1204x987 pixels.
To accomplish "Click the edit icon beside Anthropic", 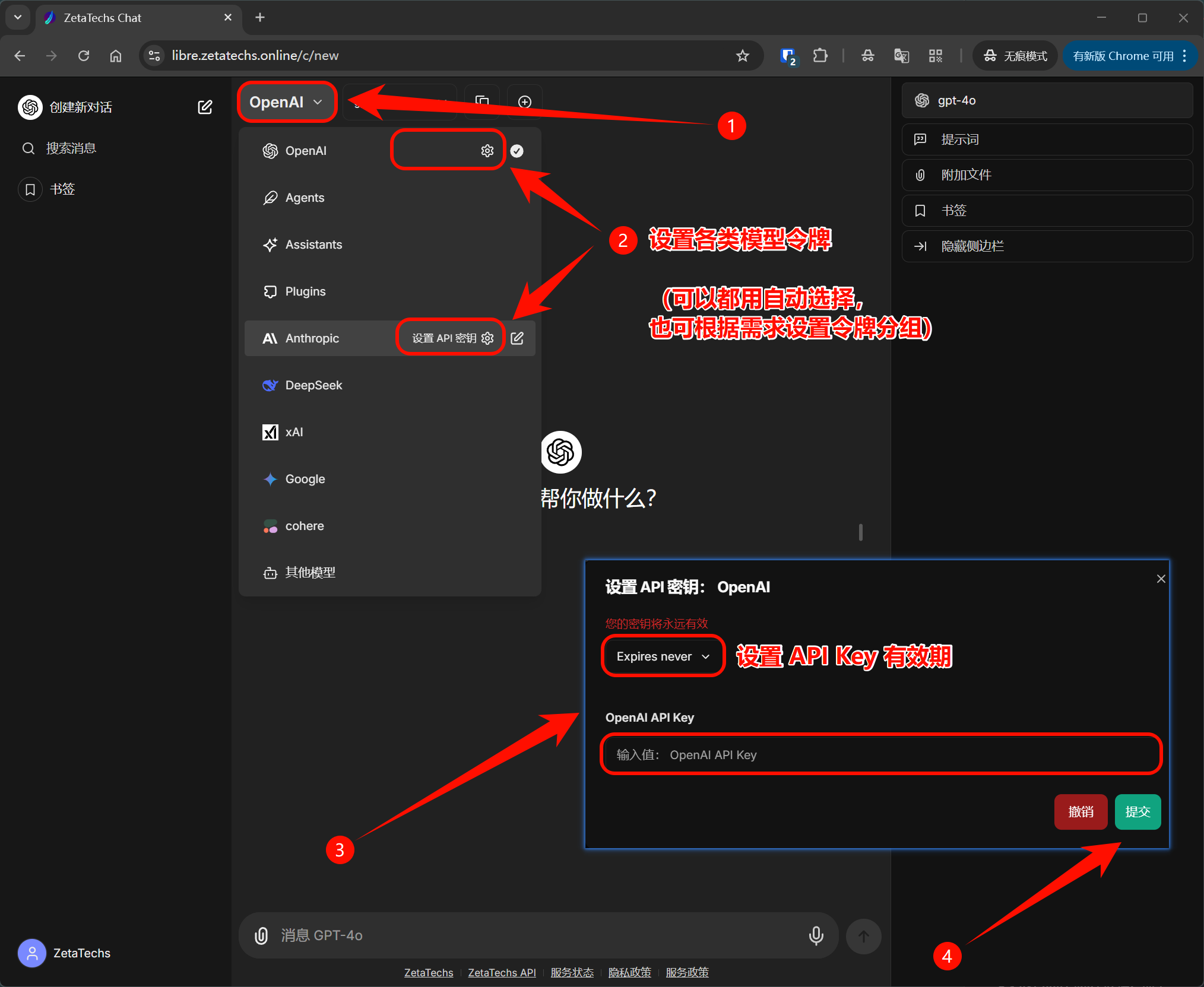I will pos(517,338).
